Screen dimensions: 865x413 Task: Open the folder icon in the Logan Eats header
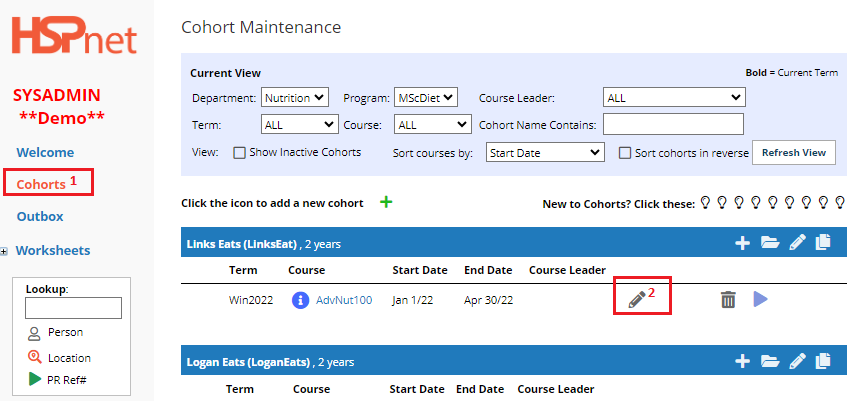(770, 362)
